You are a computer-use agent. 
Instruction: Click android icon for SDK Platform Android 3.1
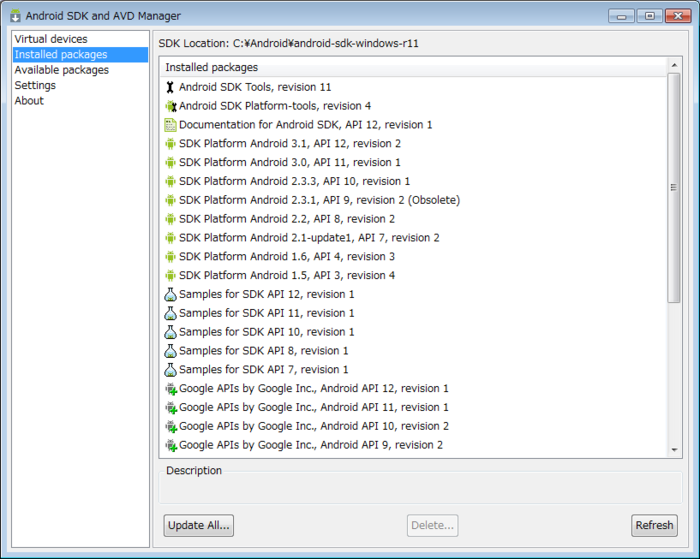170,144
